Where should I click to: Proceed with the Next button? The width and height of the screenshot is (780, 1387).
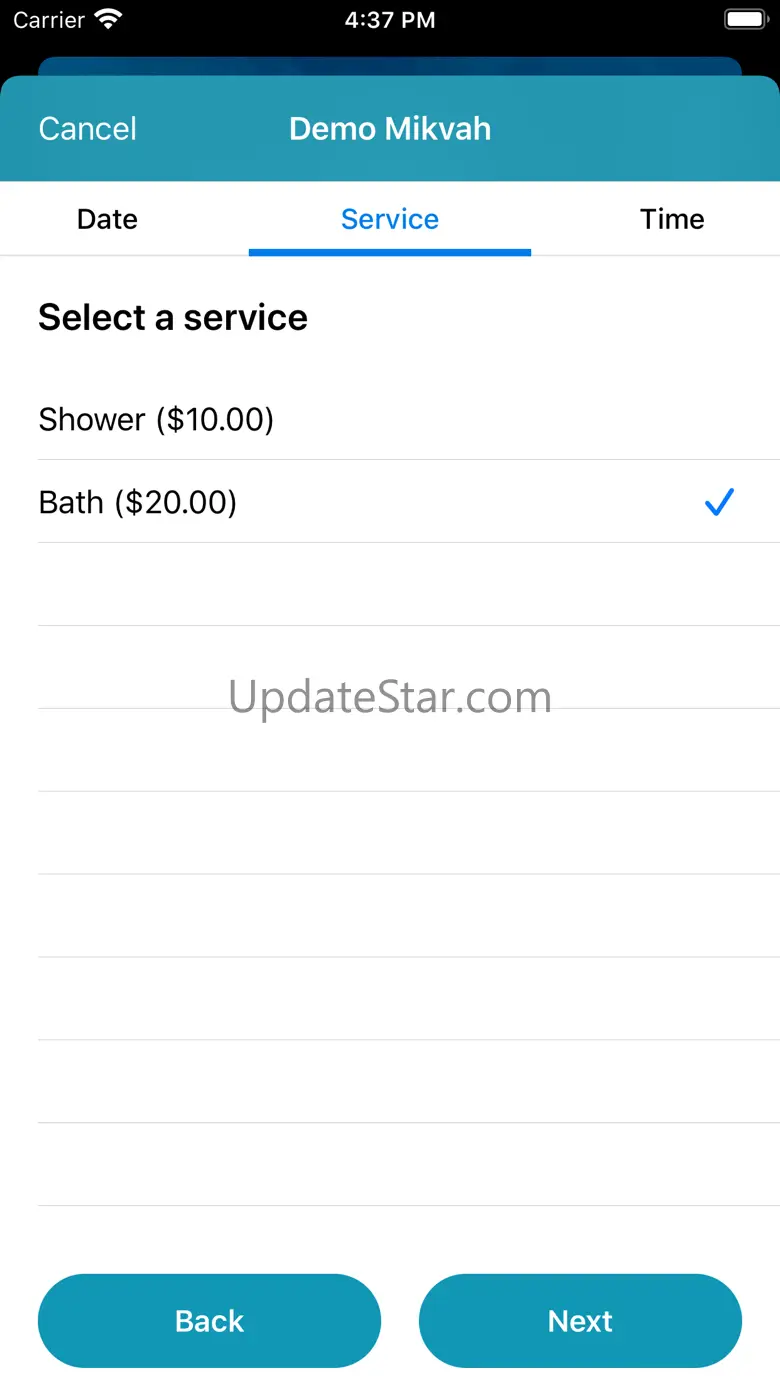pos(580,1320)
